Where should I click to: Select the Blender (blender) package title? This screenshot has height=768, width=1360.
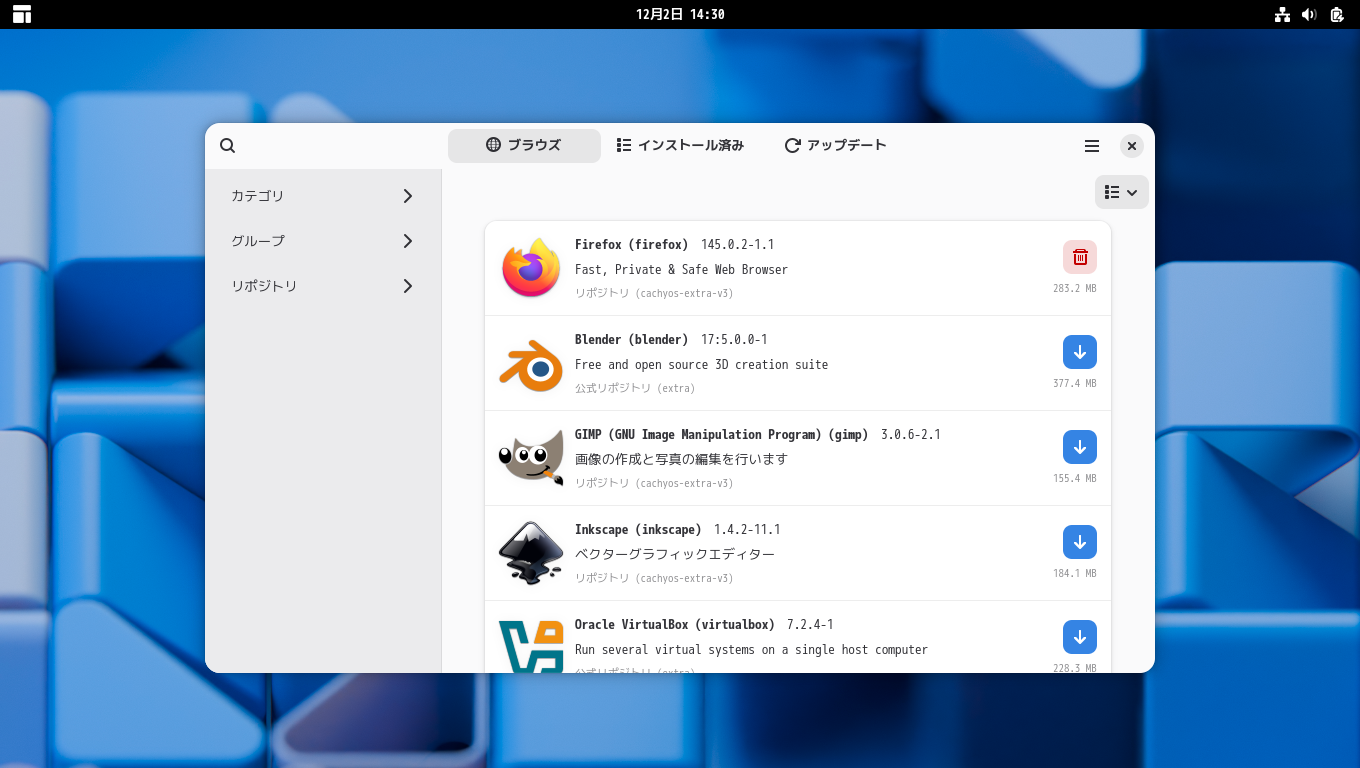[632, 340]
